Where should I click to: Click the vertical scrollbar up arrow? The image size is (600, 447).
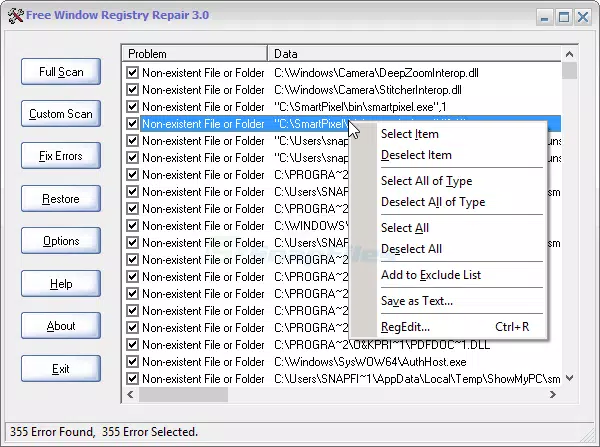[x=569, y=54]
